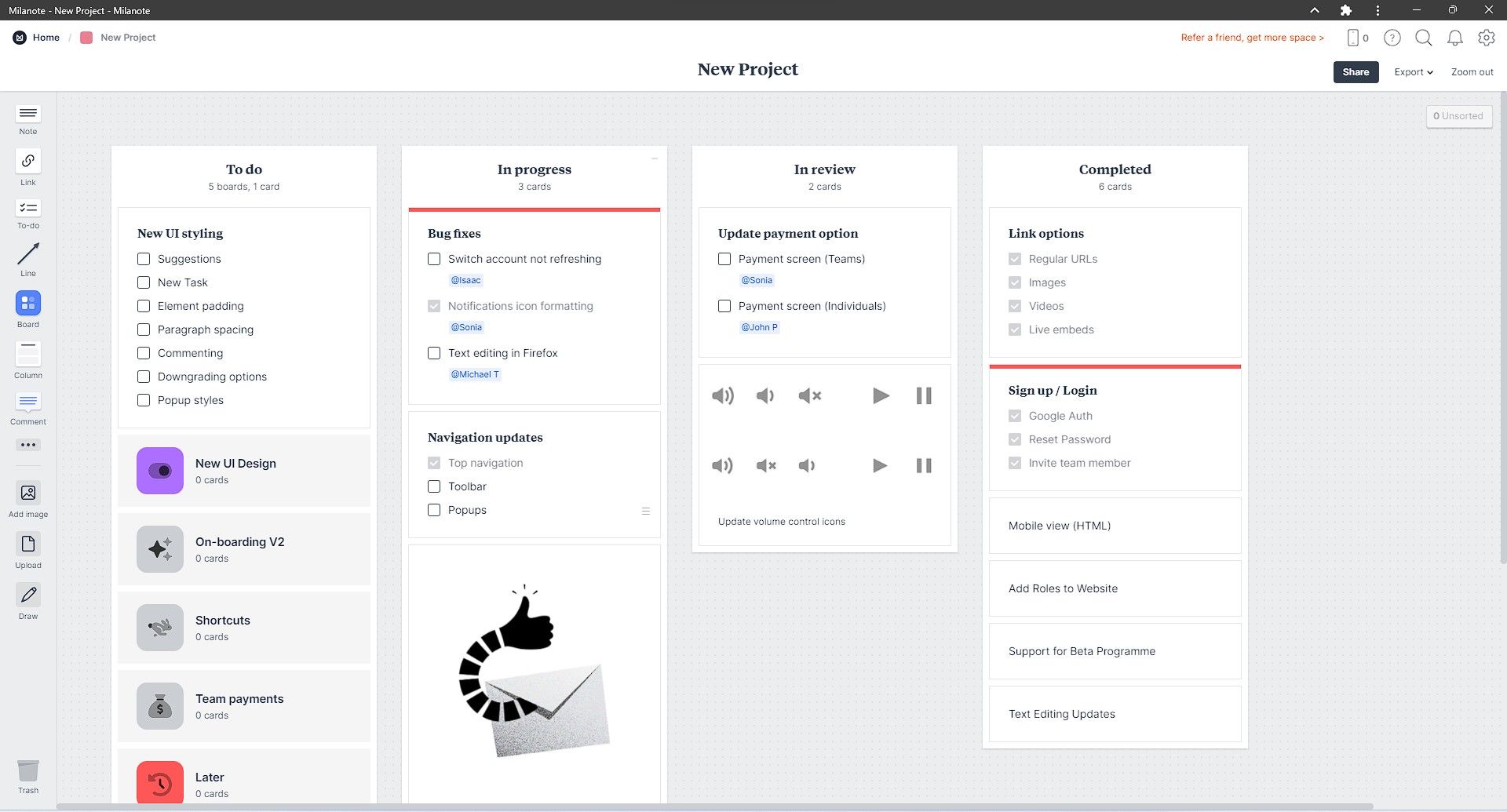Go to Home in breadcrumb
Viewport: 1507px width, 812px height.
click(46, 38)
